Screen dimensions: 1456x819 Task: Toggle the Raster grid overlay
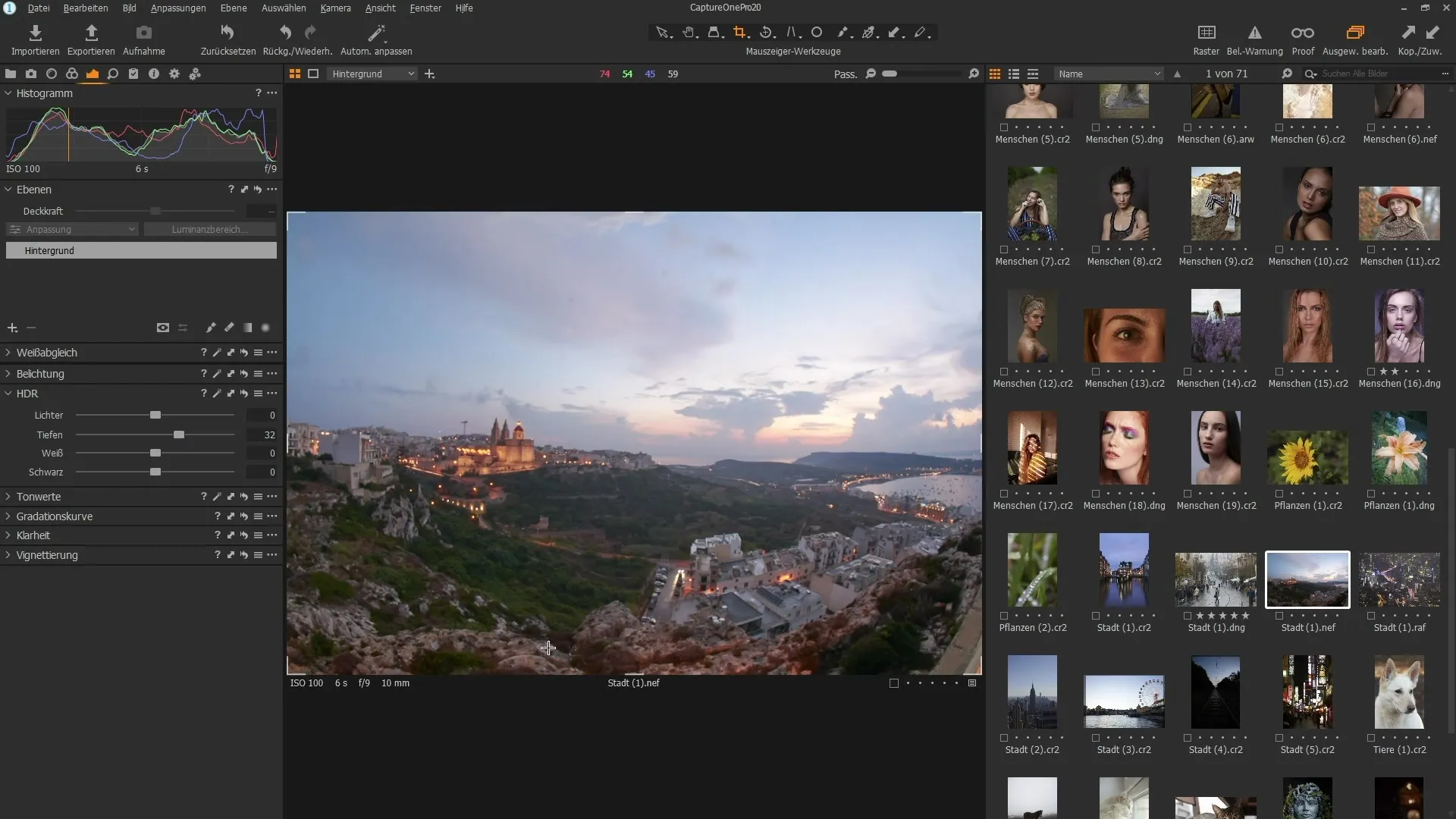pos(1206,33)
